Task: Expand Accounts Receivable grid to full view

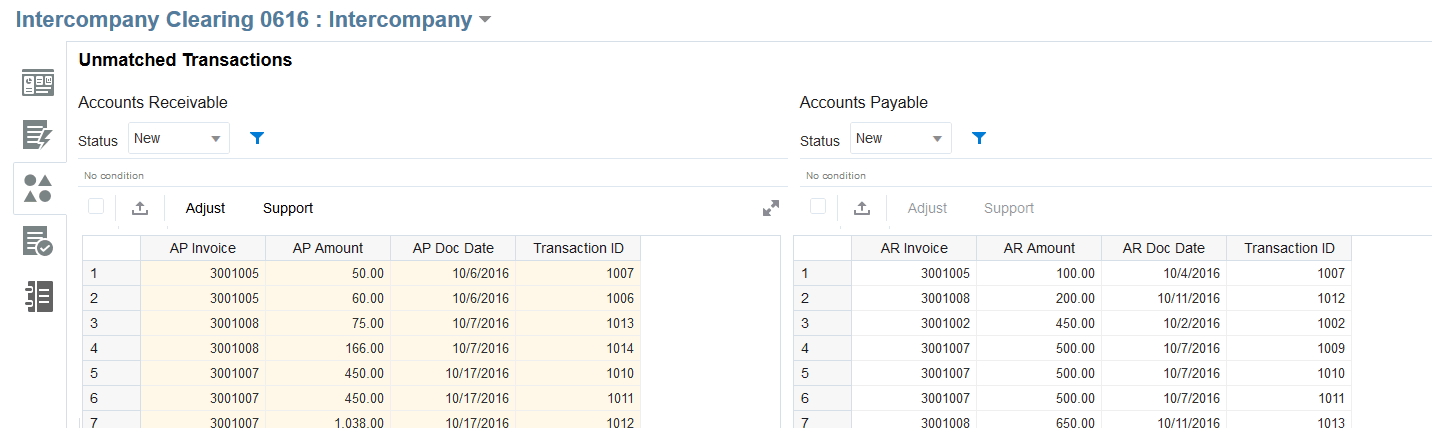Action: tap(770, 208)
